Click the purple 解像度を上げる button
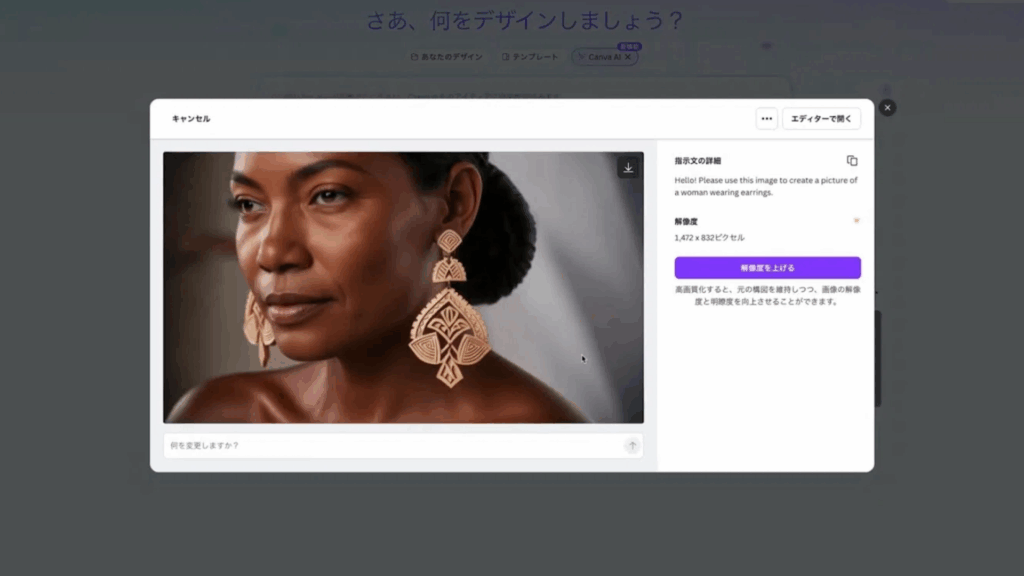1024x576 pixels. [x=767, y=268]
